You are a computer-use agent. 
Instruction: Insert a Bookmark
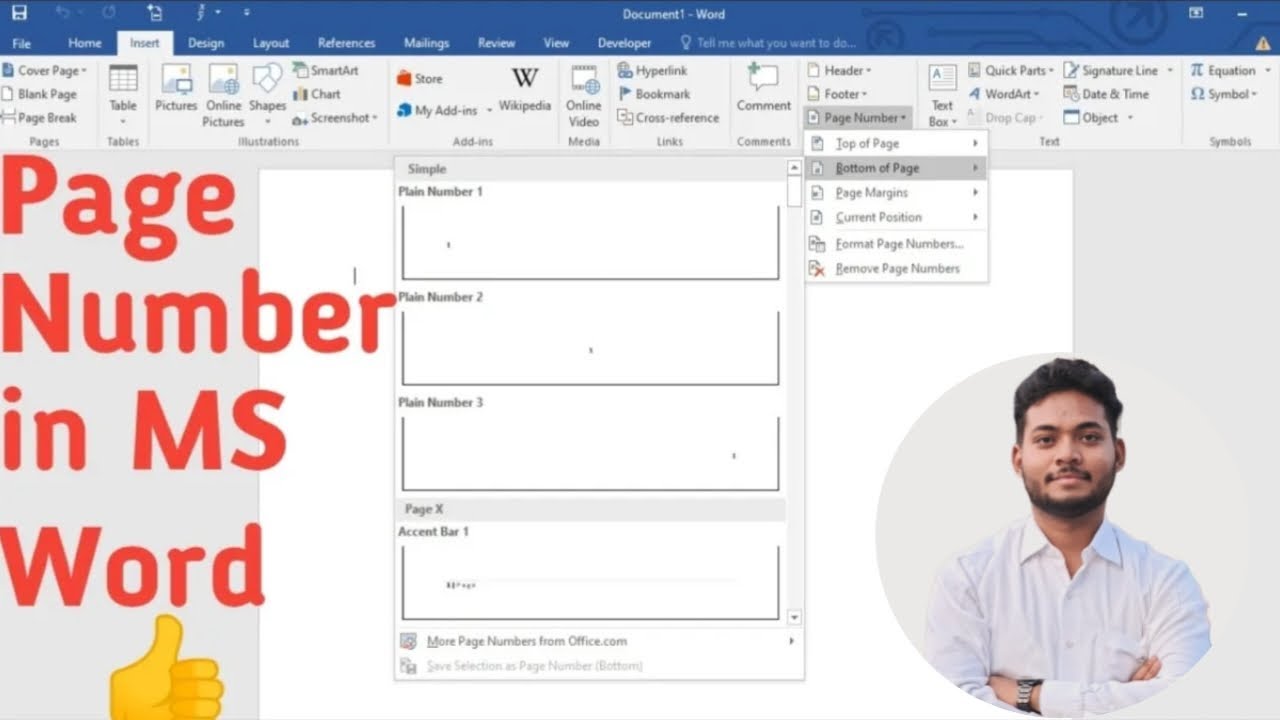click(x=654, y=94)
